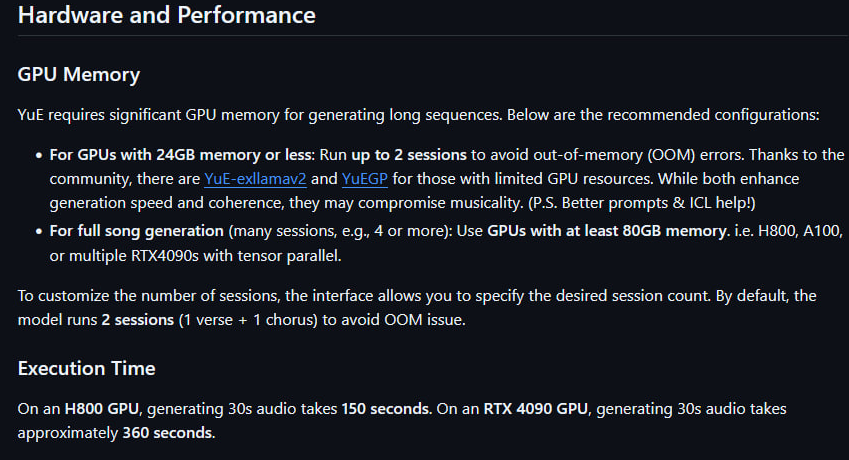Click the "(1 verse + 1 chorus)" text

[x=248, y=320]
